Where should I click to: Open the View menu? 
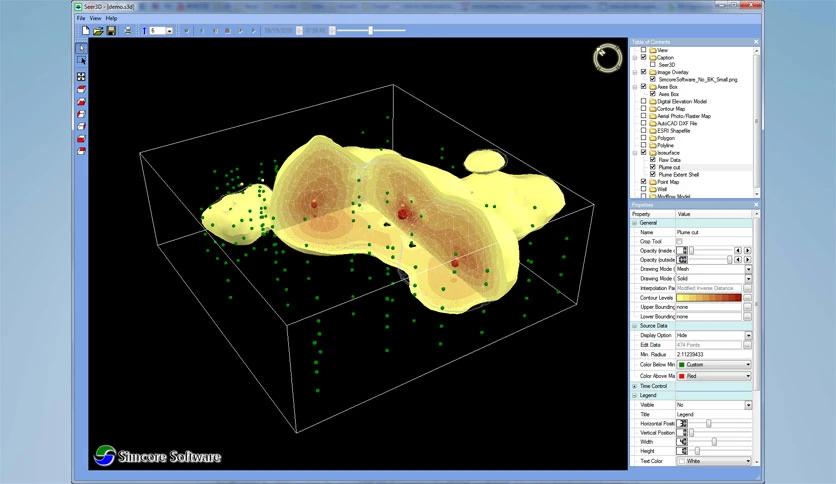pos(95,18)
